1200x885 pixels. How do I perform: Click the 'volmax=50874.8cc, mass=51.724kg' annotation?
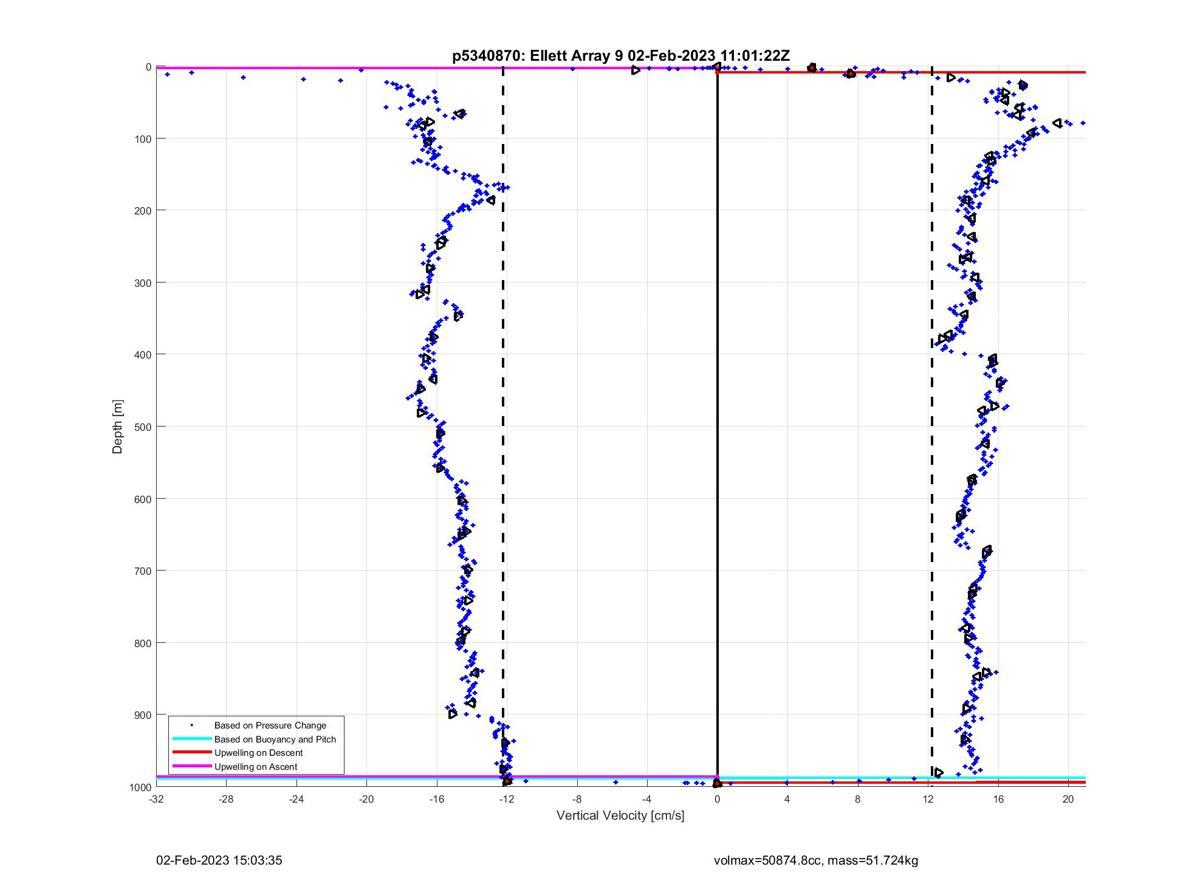click(816, 860)
